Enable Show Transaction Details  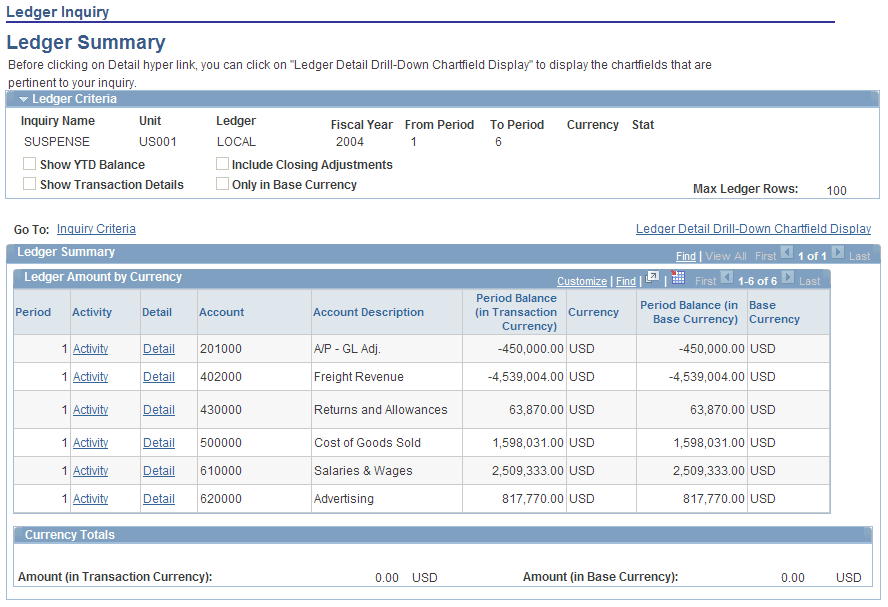(28, 184)
